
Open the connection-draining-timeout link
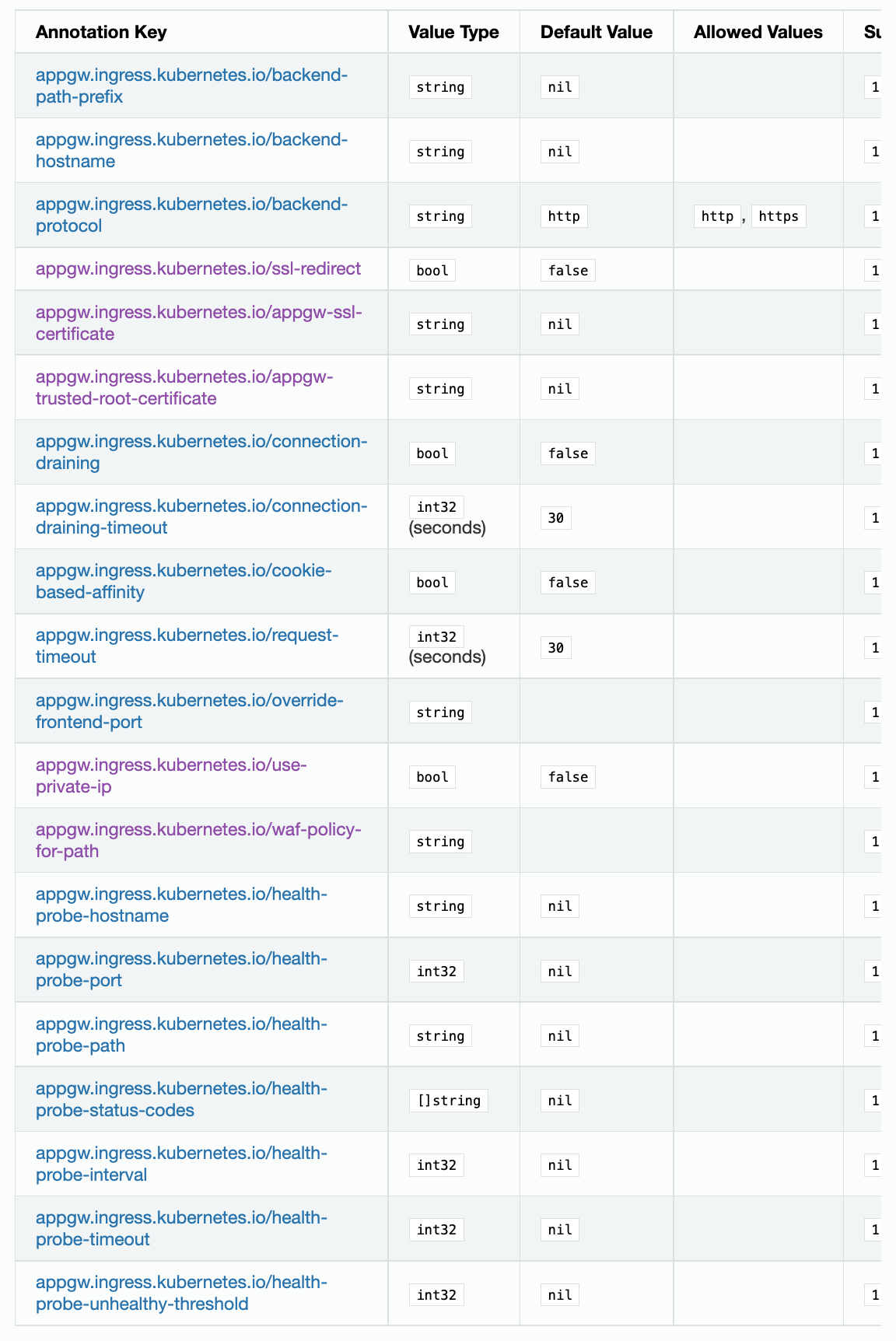pyautogui.click(x=201, y=516)
